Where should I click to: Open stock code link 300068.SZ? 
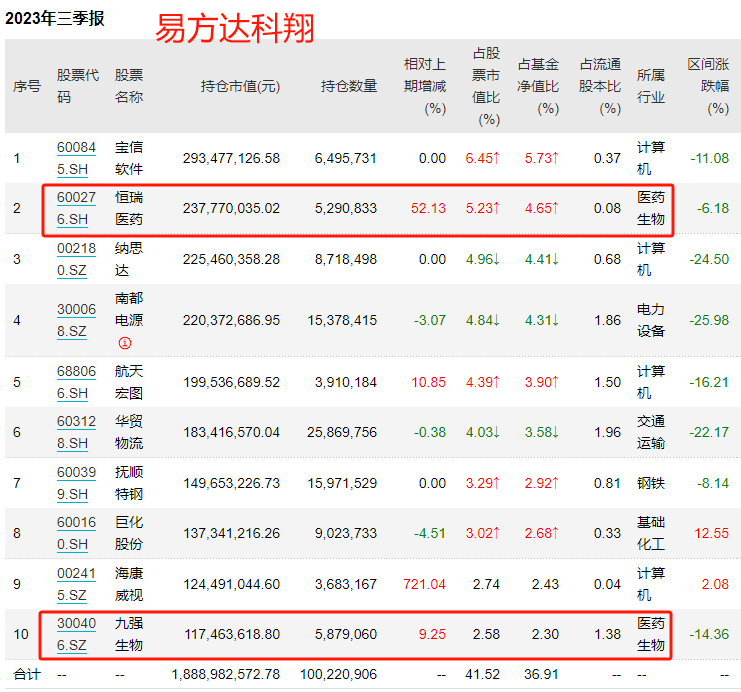click(x=76, y=320)
